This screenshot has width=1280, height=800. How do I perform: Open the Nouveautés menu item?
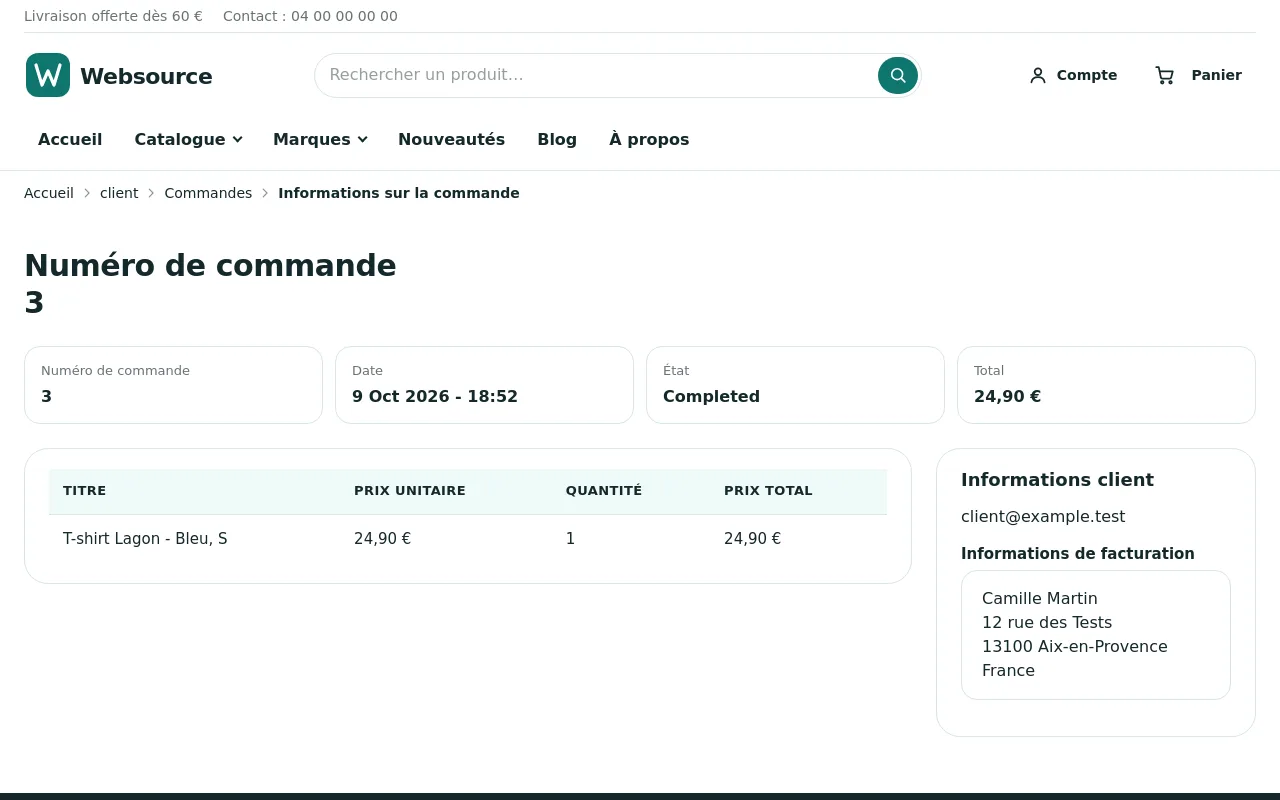[x=451, y=139]
